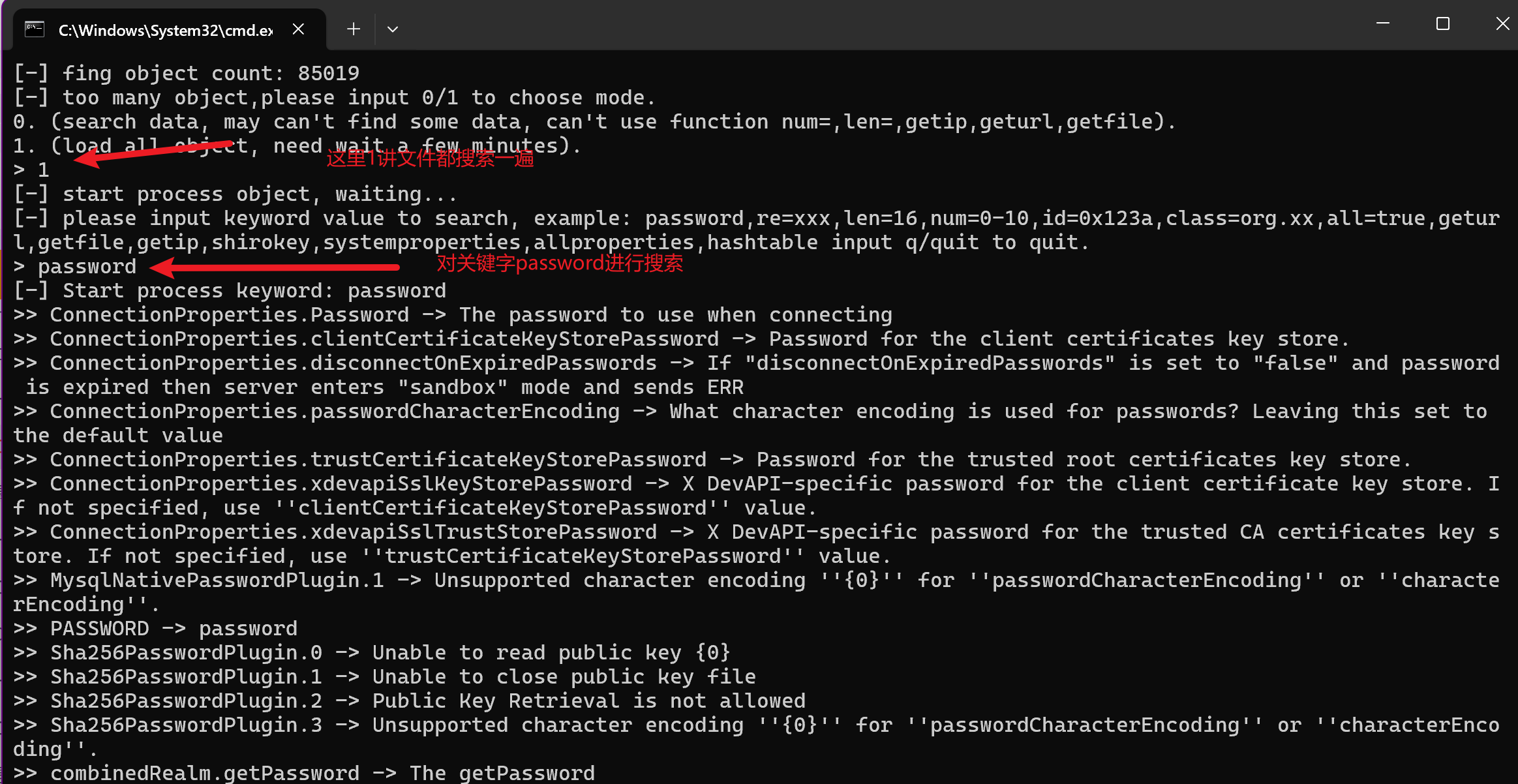Close the terminal window
The height and width of the screenshot is (784, 1518).
click(1502, 24)
